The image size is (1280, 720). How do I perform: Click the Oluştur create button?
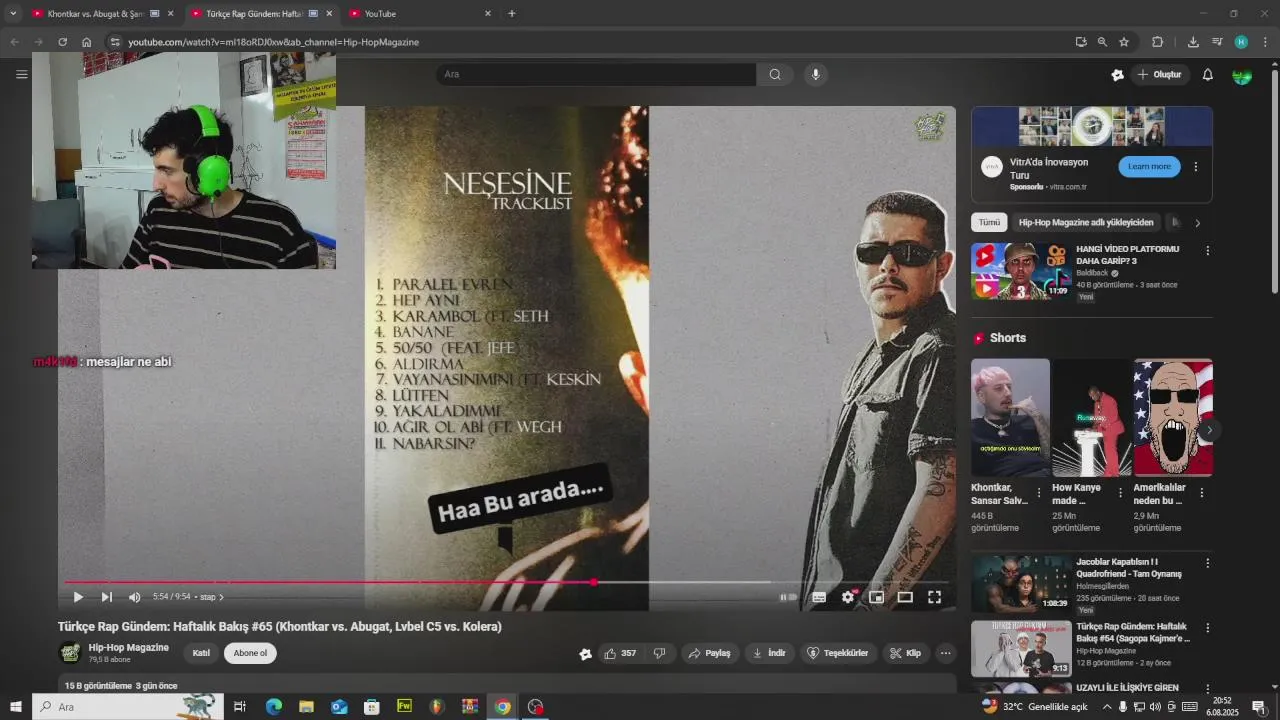pyautogui.click(x=1159, y=75)
